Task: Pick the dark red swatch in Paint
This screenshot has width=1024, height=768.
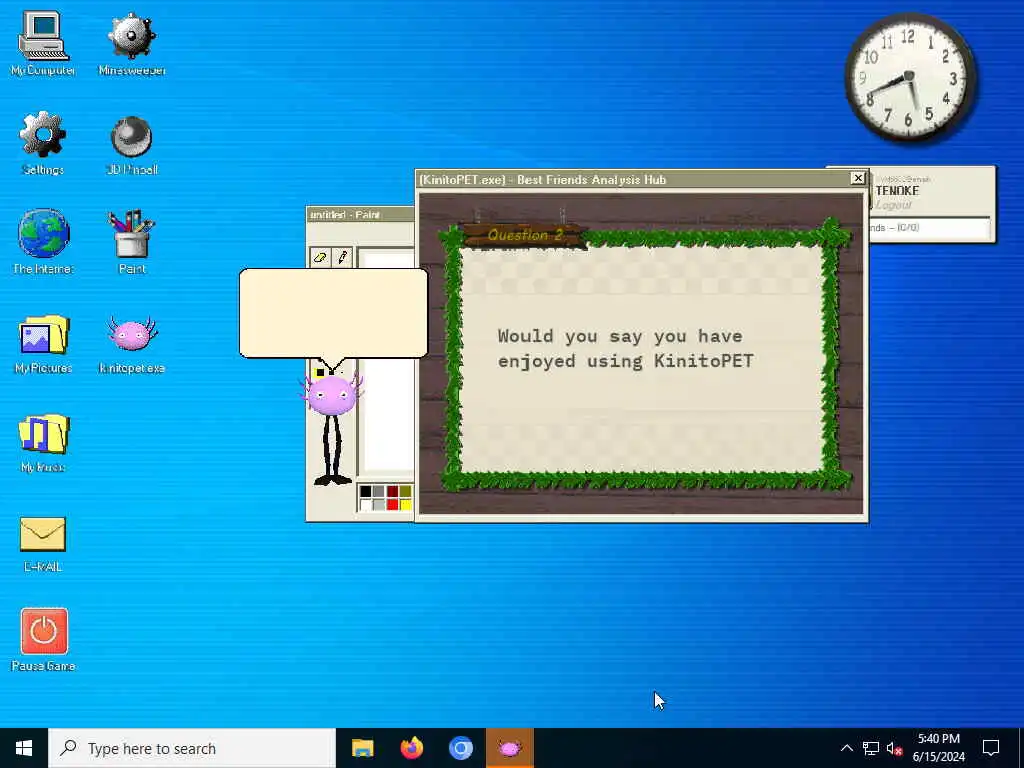Action: 392,491
